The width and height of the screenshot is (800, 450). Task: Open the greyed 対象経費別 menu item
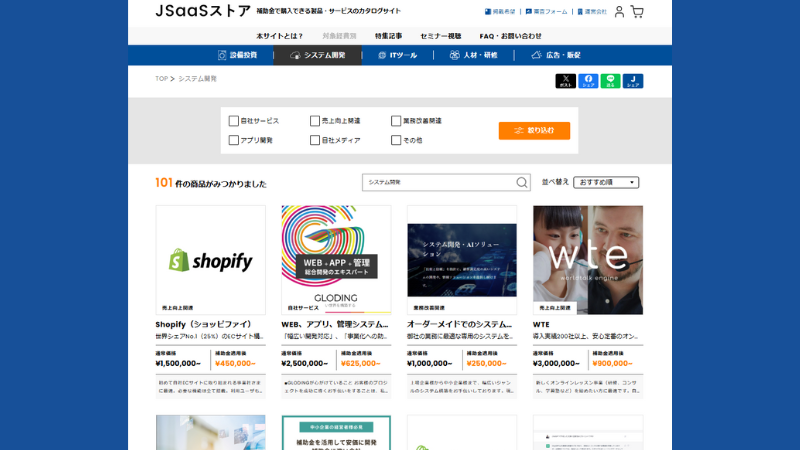pos(339,36)
